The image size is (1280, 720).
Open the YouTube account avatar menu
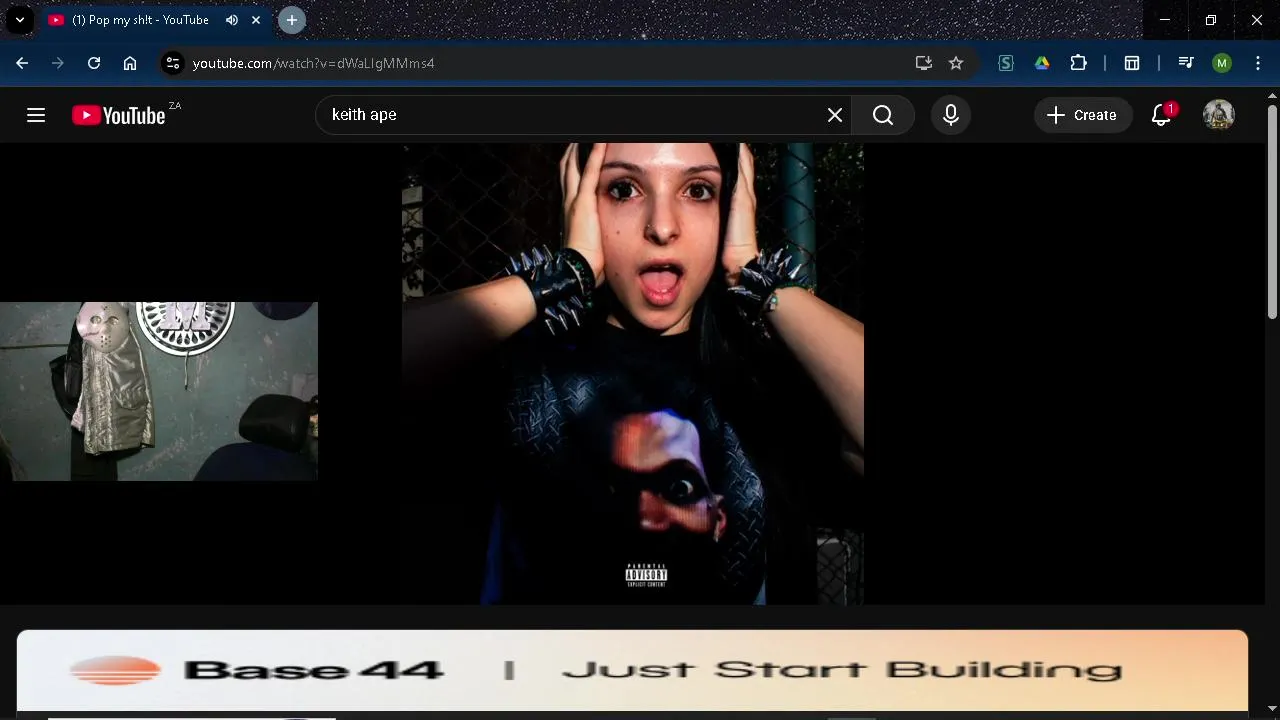click(1219, 115)
